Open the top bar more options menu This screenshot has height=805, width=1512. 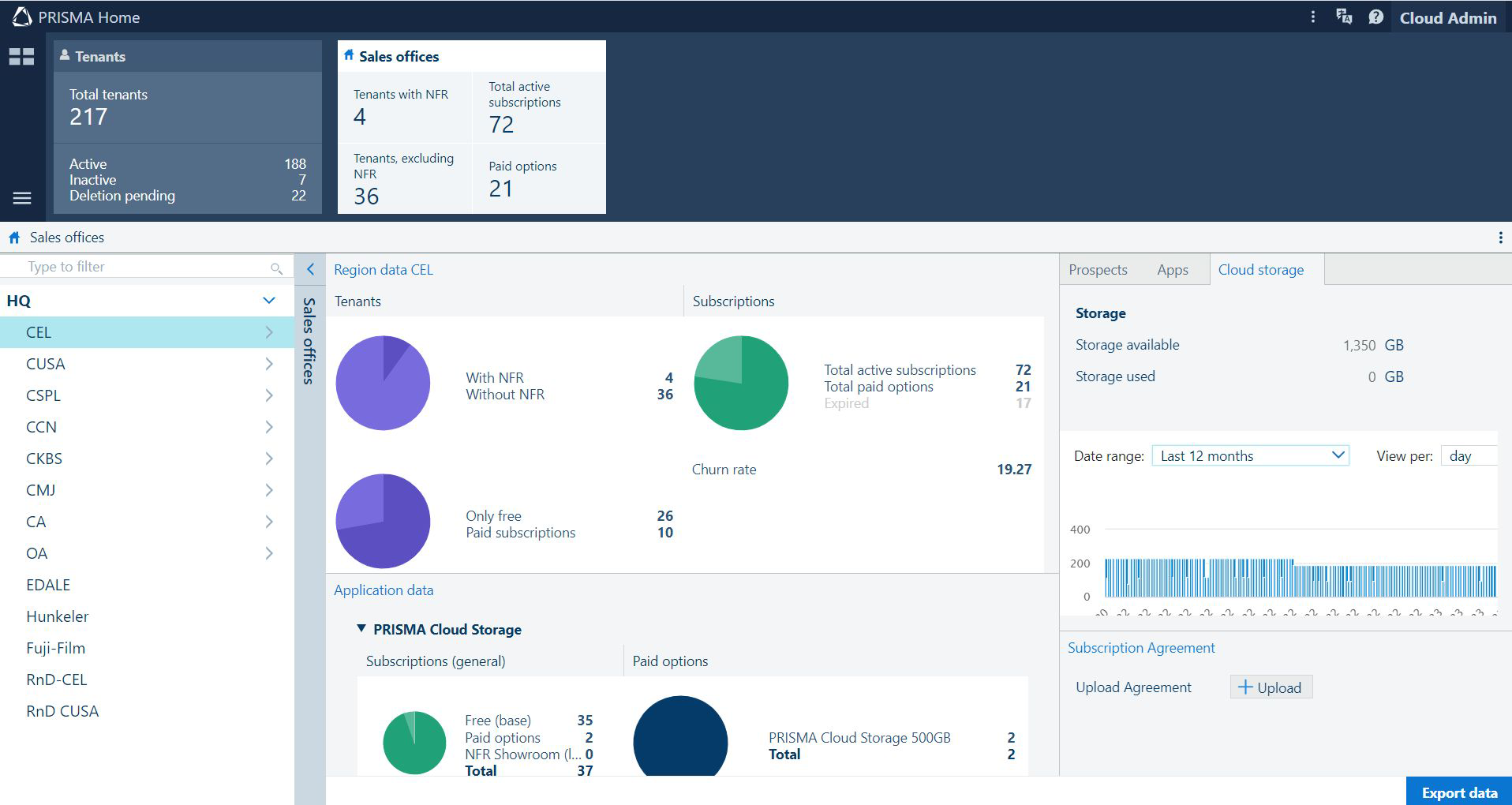point(1312,17)
